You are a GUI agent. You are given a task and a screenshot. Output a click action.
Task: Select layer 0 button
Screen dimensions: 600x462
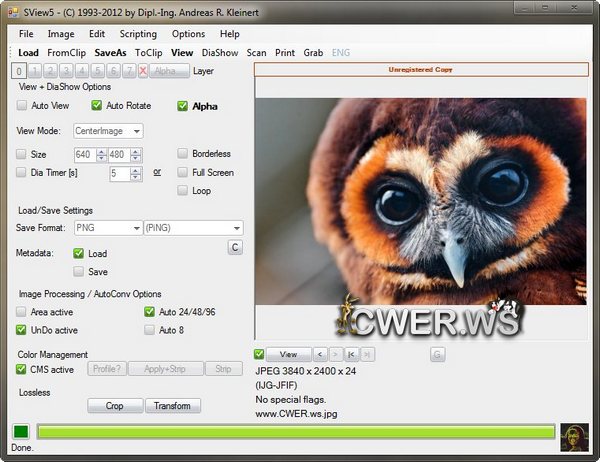pos(20,71)
